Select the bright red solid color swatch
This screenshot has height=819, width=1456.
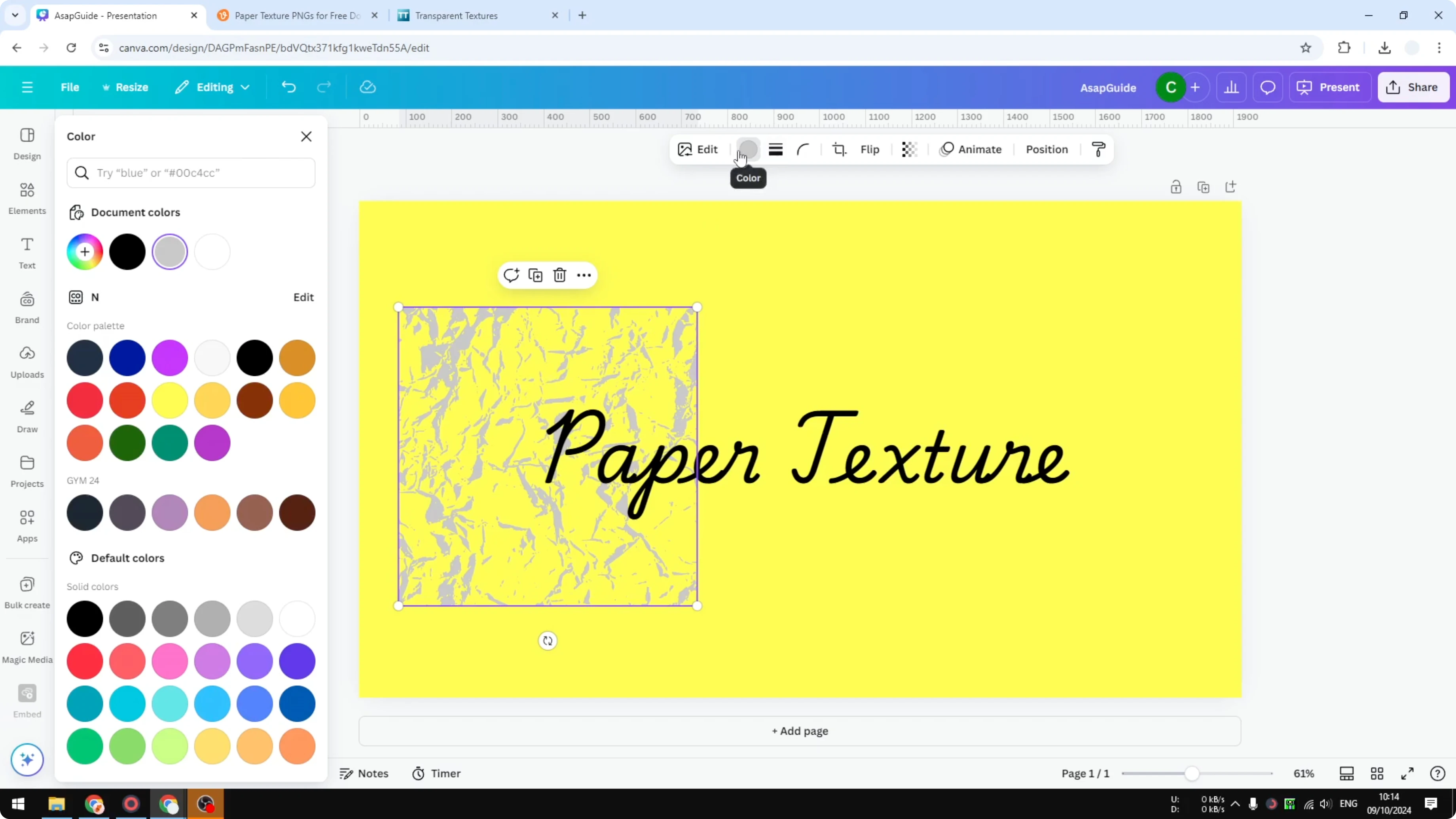point(85,661)
